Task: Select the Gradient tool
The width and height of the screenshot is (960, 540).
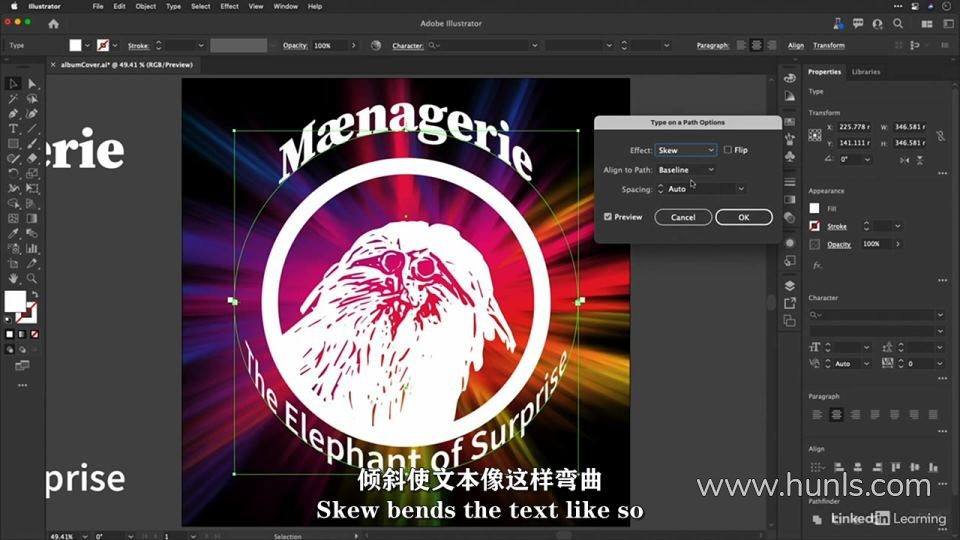Action: pos(32,218)
